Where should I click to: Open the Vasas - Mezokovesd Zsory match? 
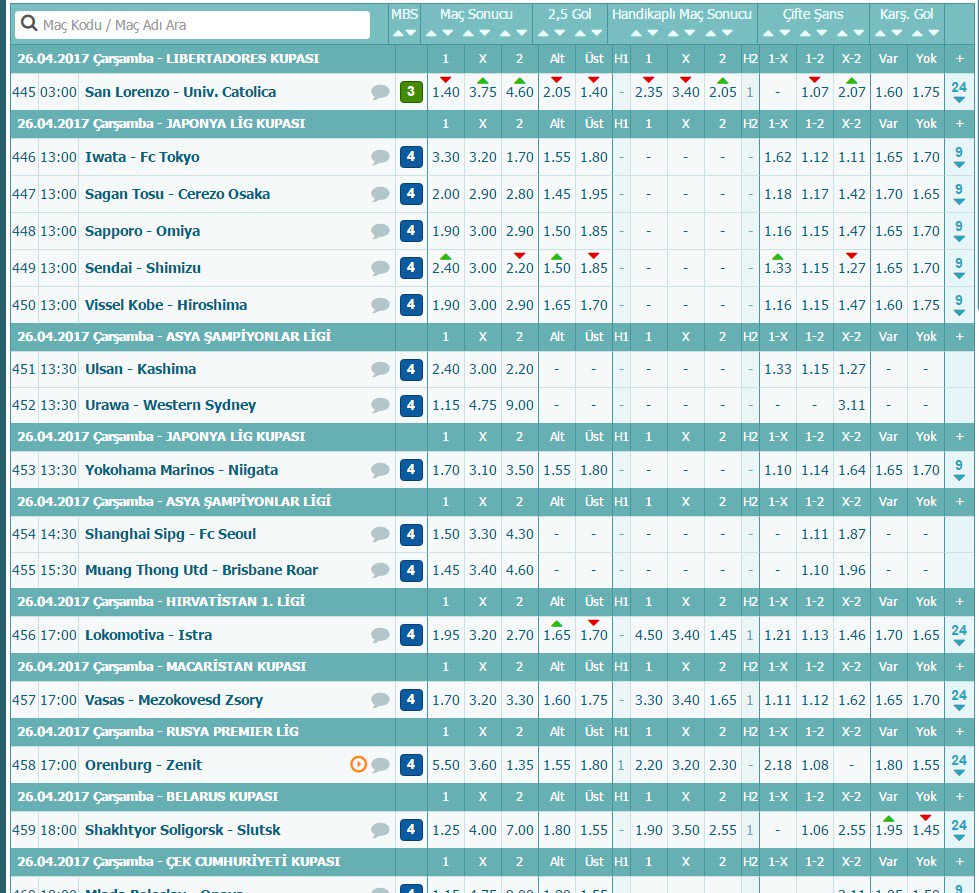coord(174,700)
